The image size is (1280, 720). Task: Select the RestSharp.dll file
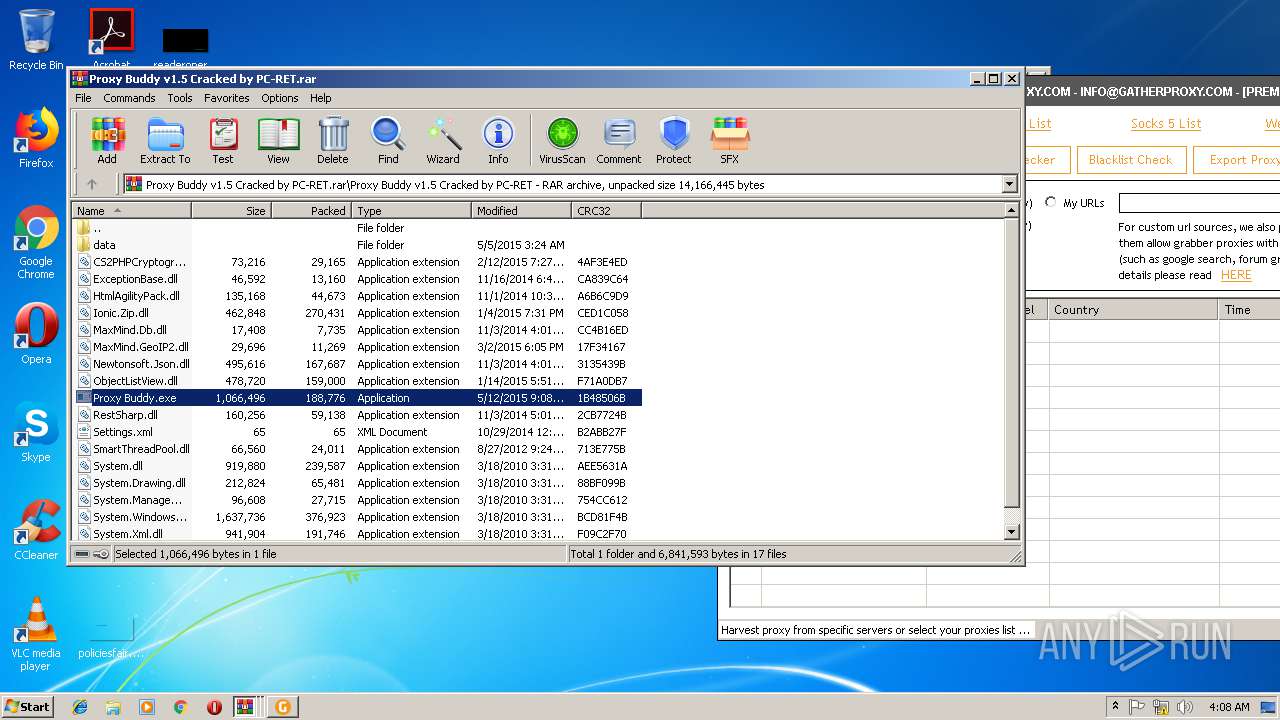356,415
